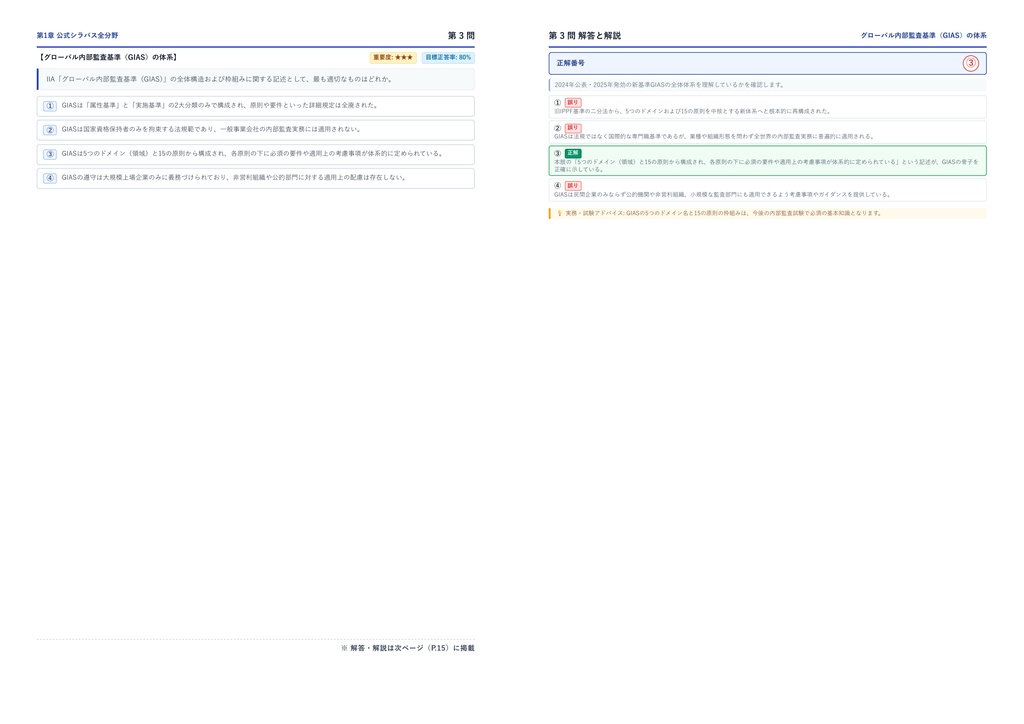Click the green 正解 badge in explanation ③

(x=573, y=153)
